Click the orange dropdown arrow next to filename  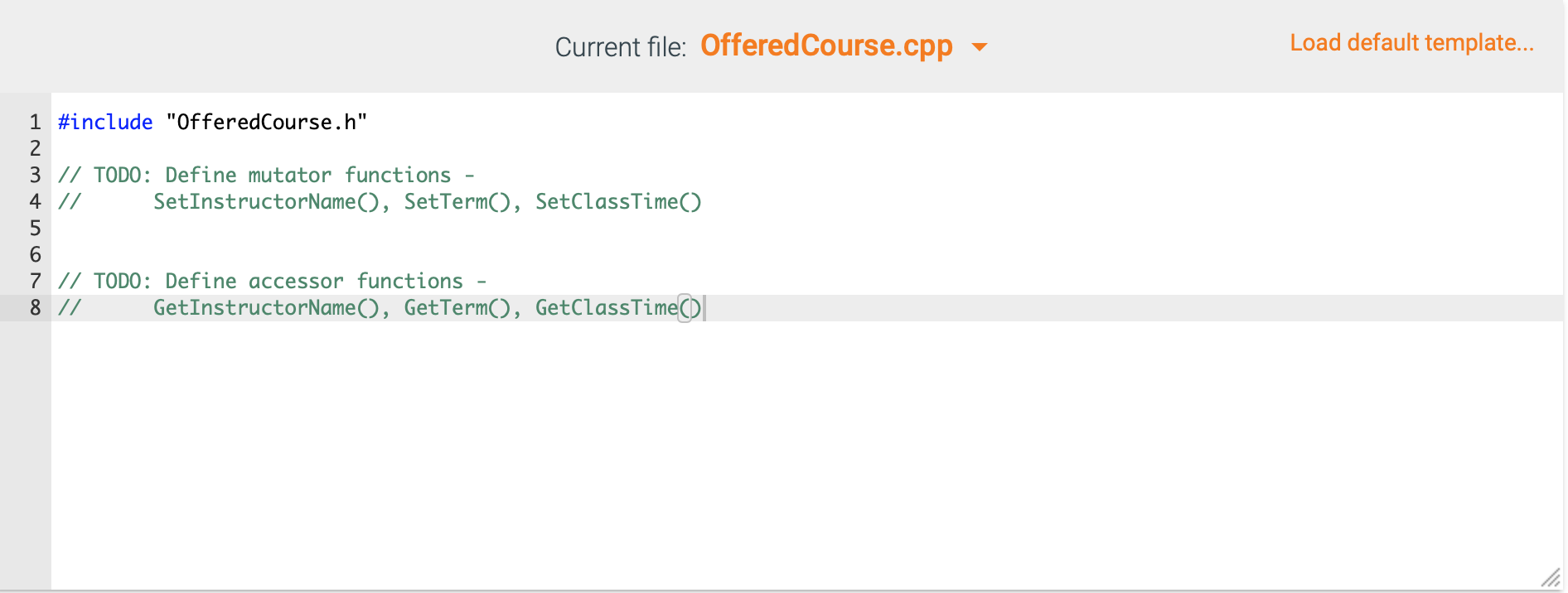pos(980,47)
